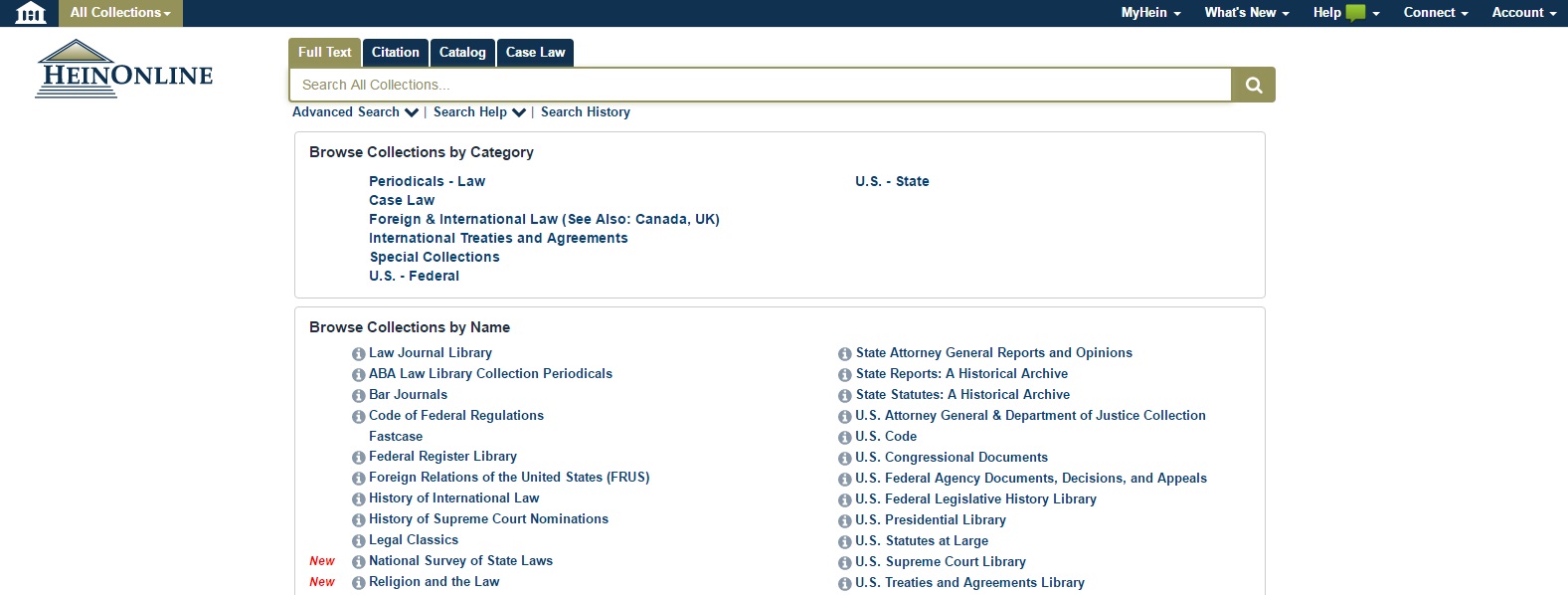Show info for U.S. Congressional Documents
Image resolution: width=1568 pixels, height=595 pixels.
coord(845,459)
